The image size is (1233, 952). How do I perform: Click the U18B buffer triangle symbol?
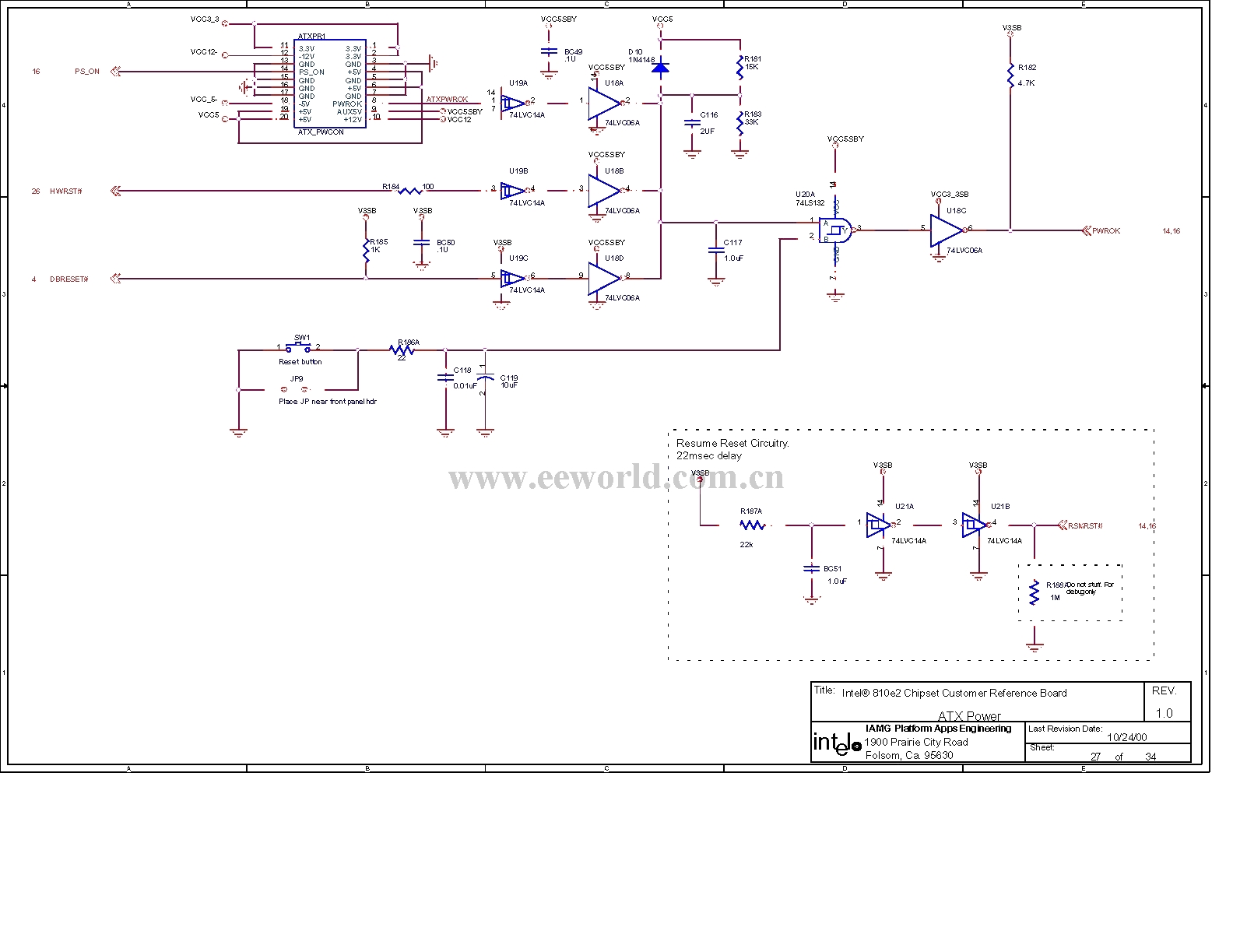[605, 190]
